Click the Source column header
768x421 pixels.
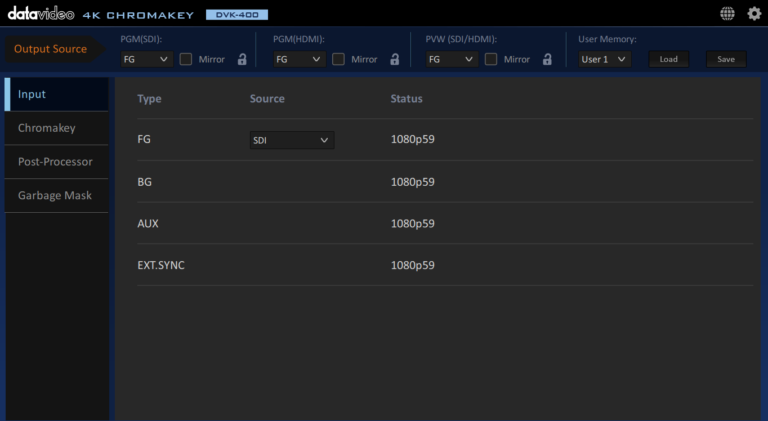click(x=267, y=98)
